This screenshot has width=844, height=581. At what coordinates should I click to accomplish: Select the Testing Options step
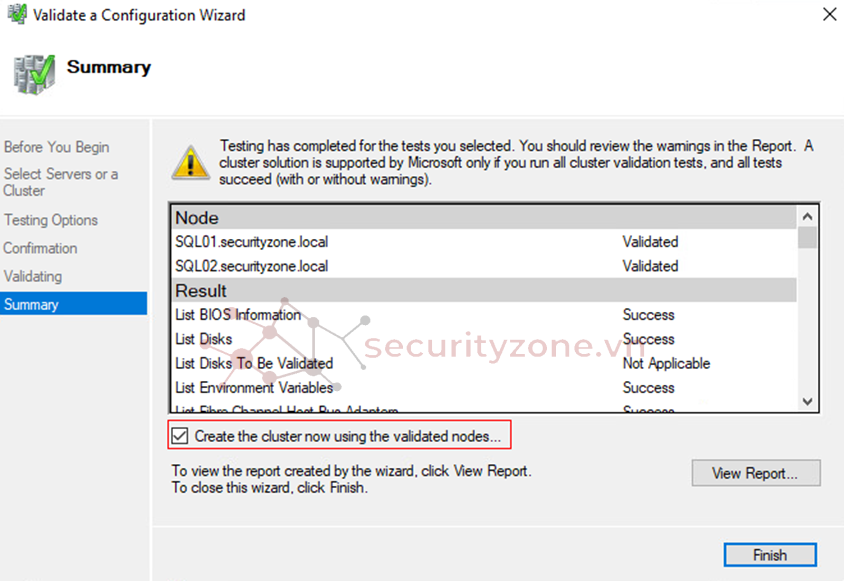click(x=50, y=220)
